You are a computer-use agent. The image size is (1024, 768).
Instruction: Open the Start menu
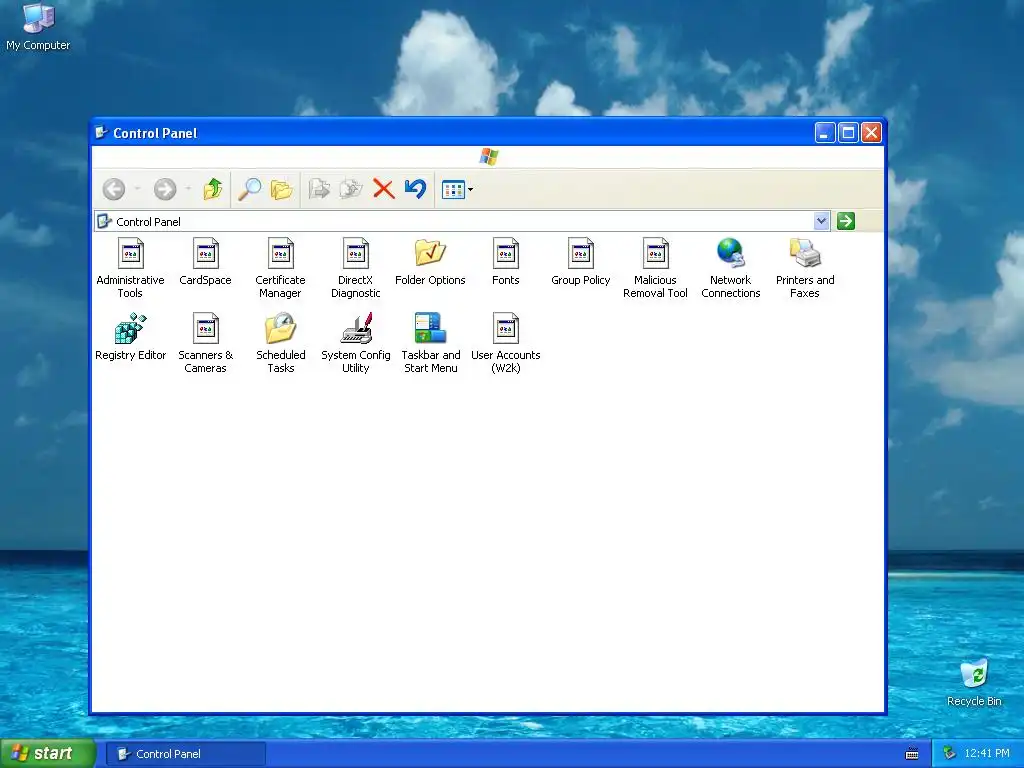[x=48, y=754]
